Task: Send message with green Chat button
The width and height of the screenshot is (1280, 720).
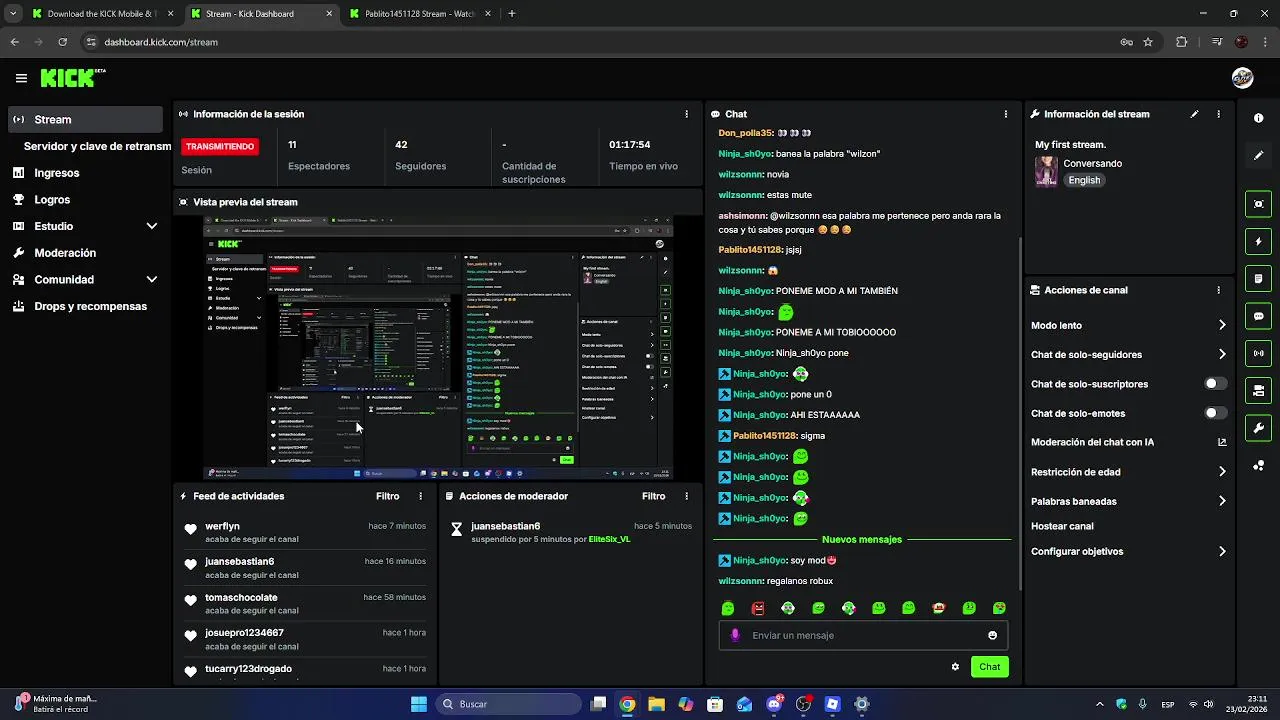Action: tap(989, 667)
